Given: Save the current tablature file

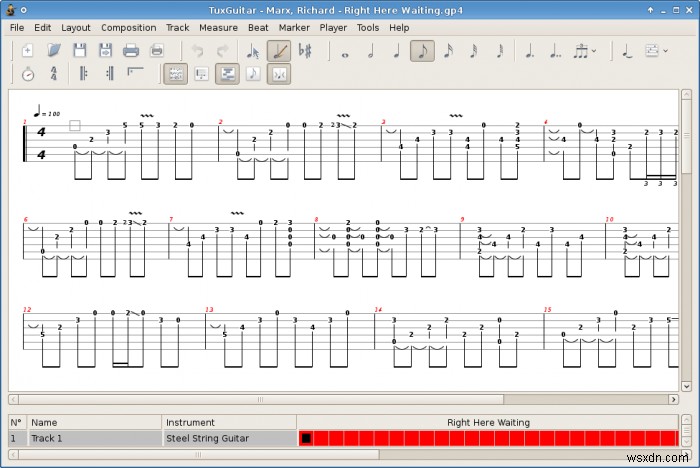Looking at the screenshot, I should coord(79,50).
